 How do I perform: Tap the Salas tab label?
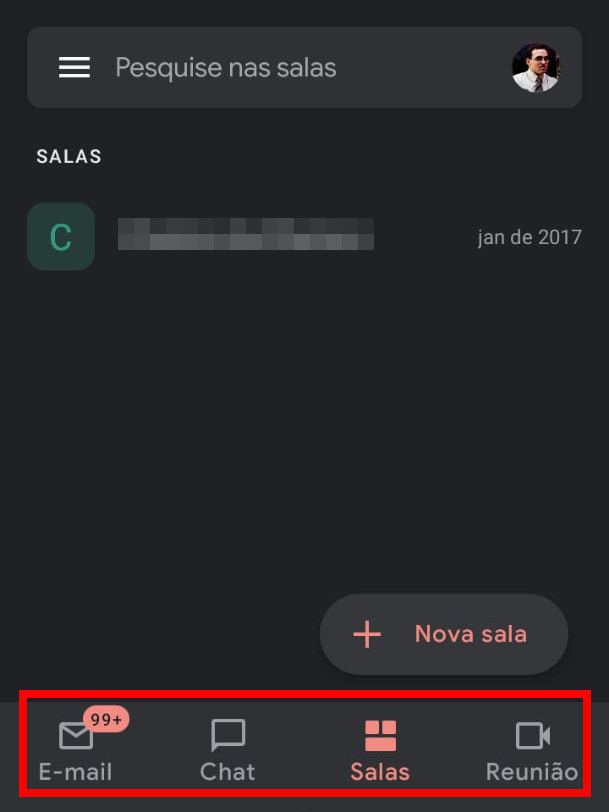pos(380,772)
